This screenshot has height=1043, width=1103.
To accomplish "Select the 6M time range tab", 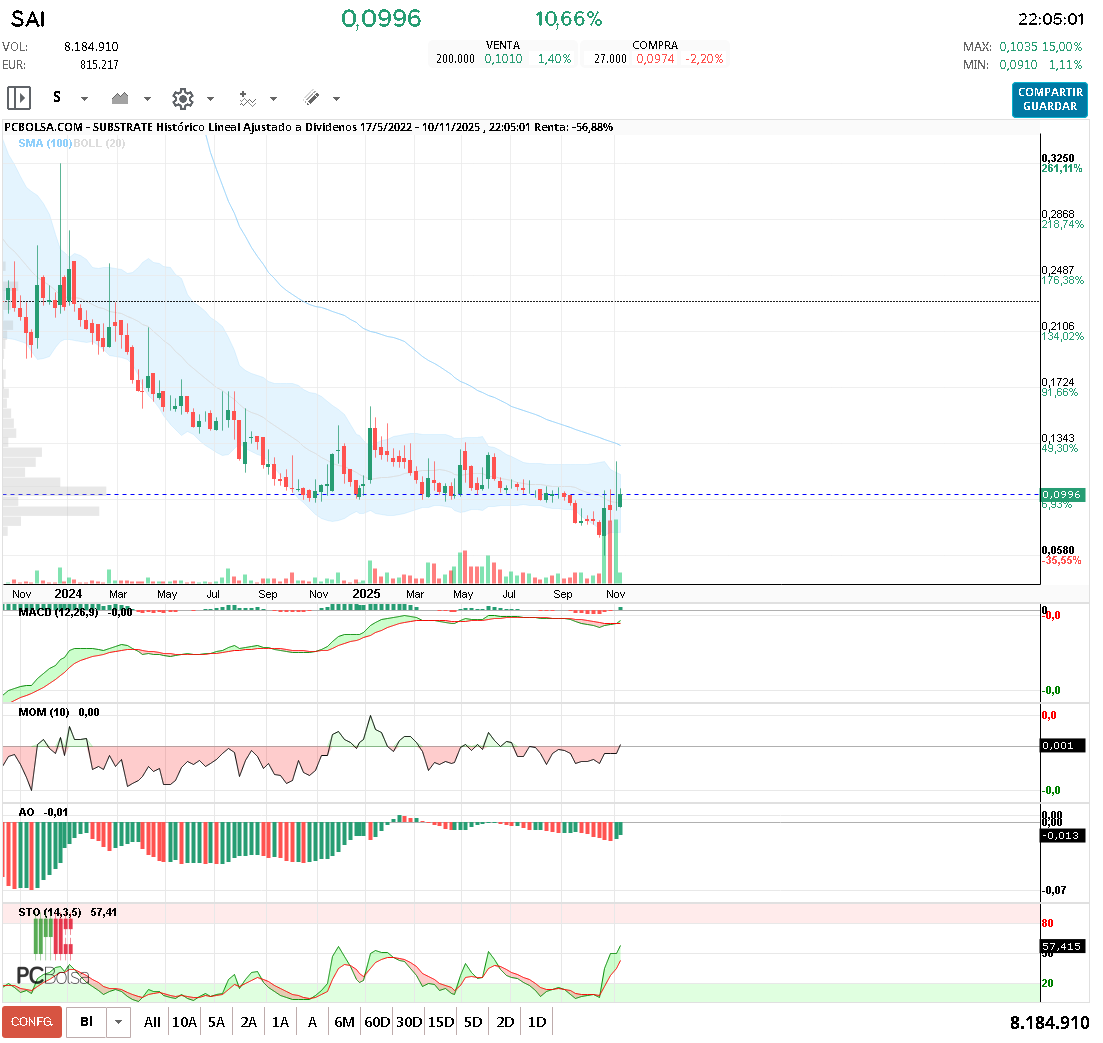I will coord(344,1022).
